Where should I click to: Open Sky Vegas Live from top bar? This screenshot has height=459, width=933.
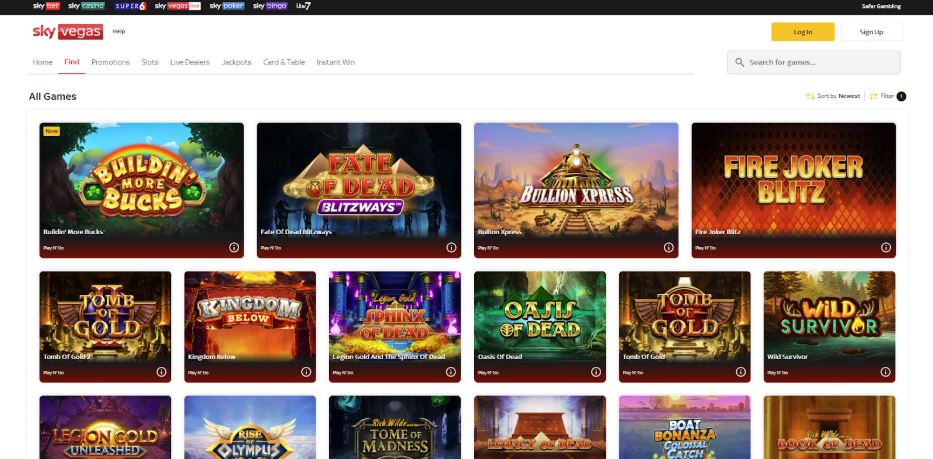pyautogui.click(x=178, y=6)
